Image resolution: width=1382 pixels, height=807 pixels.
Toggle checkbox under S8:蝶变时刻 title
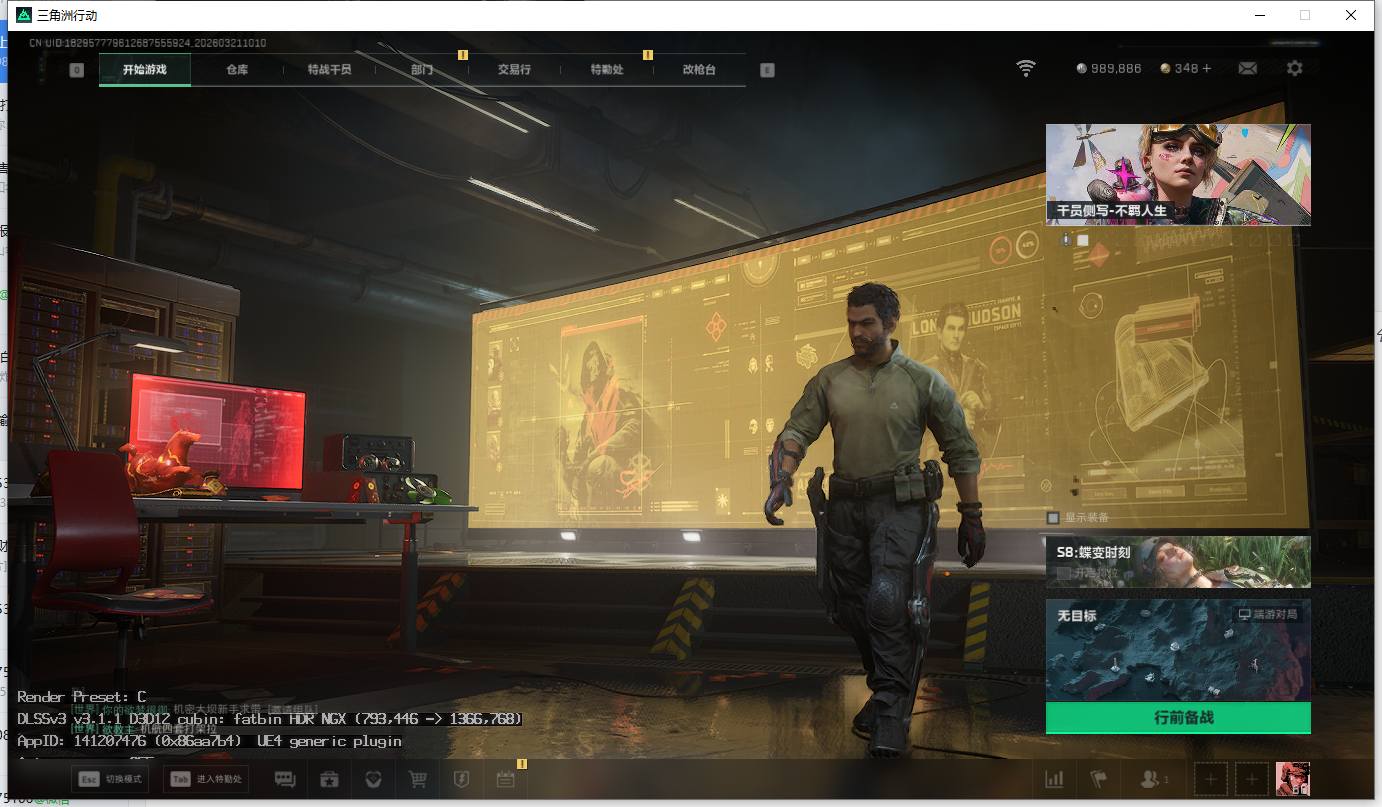[1064, 573]
